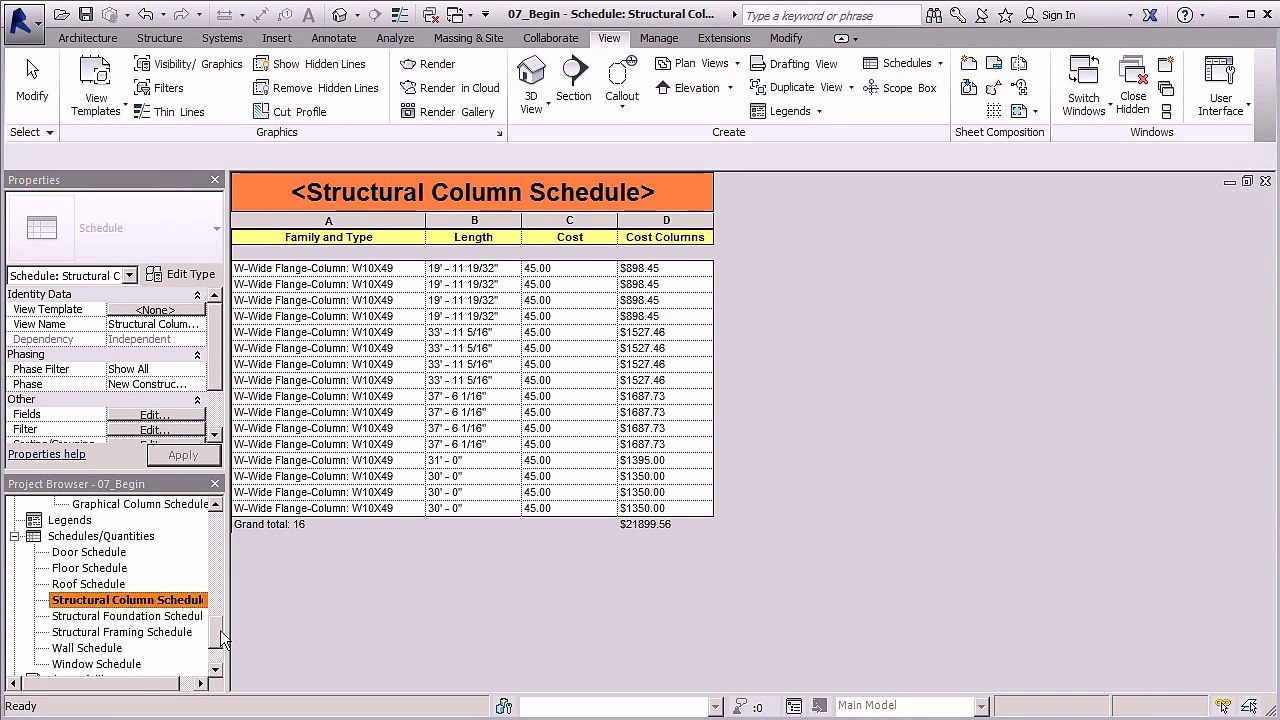Select the Cut Profile tool
The image size is (1280, 720).
289,112
